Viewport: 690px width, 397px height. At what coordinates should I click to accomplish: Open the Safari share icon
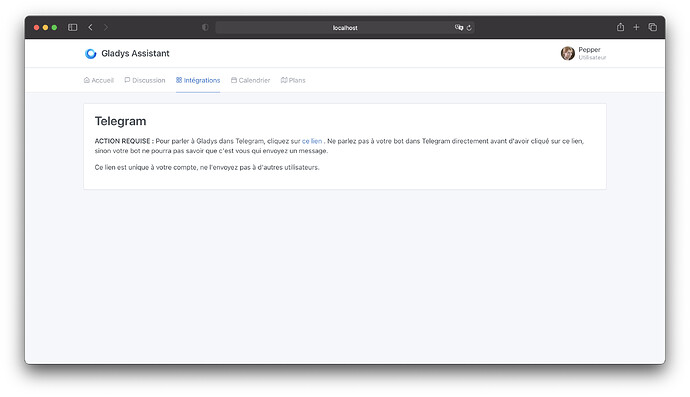[x=620, y=27]
